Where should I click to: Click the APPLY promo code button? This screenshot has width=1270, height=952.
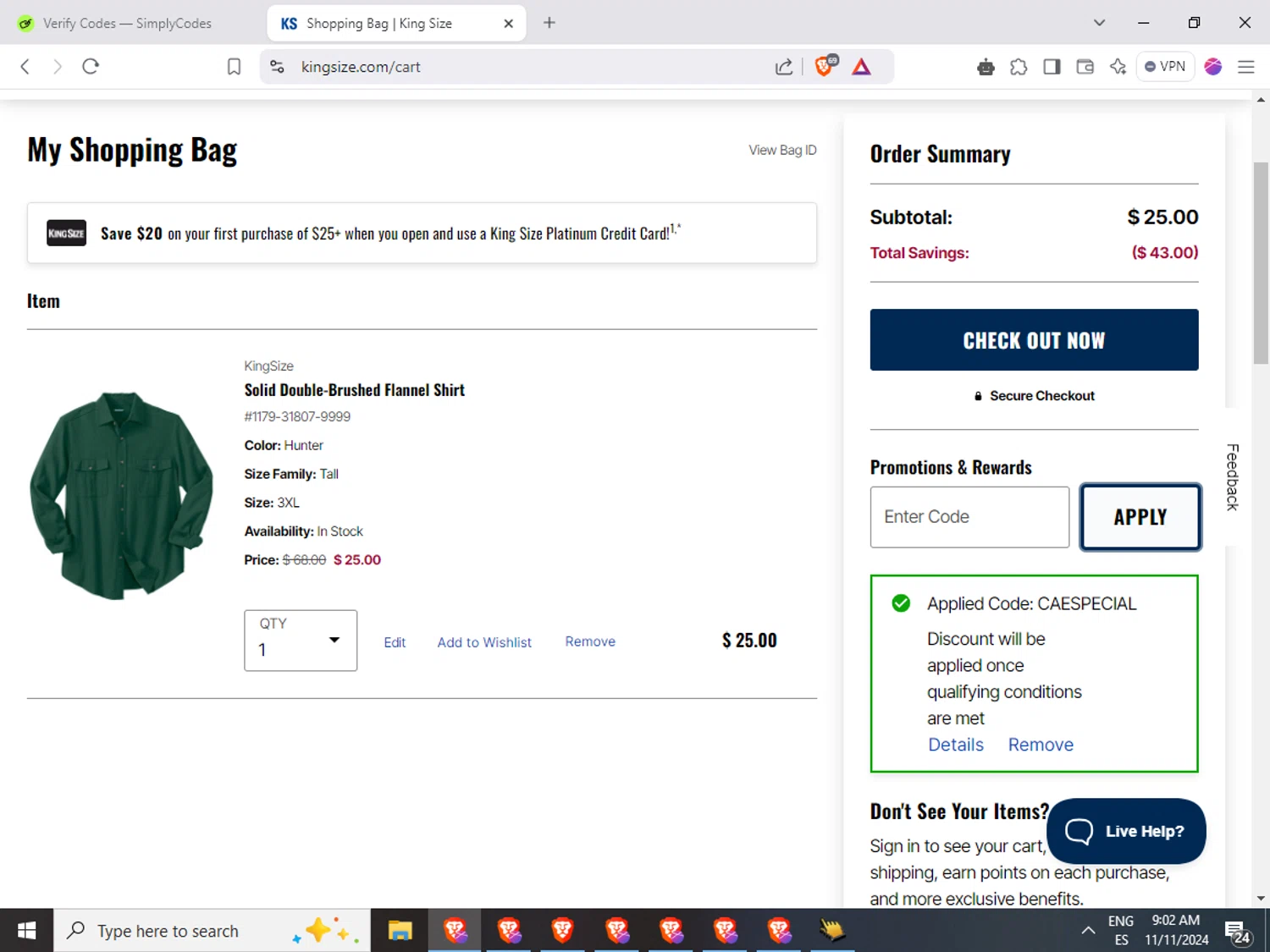(x=1140, y=517)
